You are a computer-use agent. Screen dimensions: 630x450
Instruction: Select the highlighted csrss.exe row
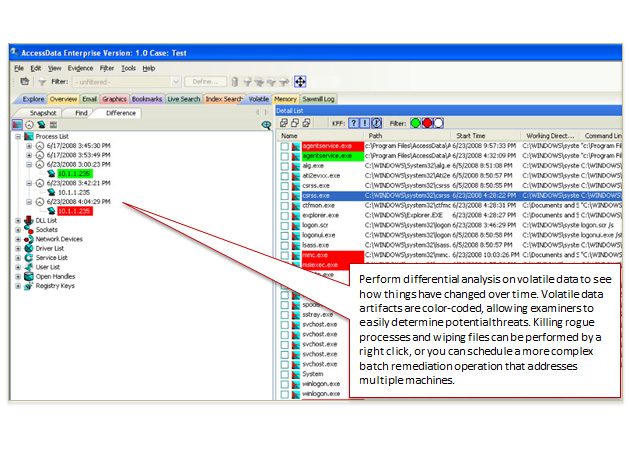click(x=450, y=196)
